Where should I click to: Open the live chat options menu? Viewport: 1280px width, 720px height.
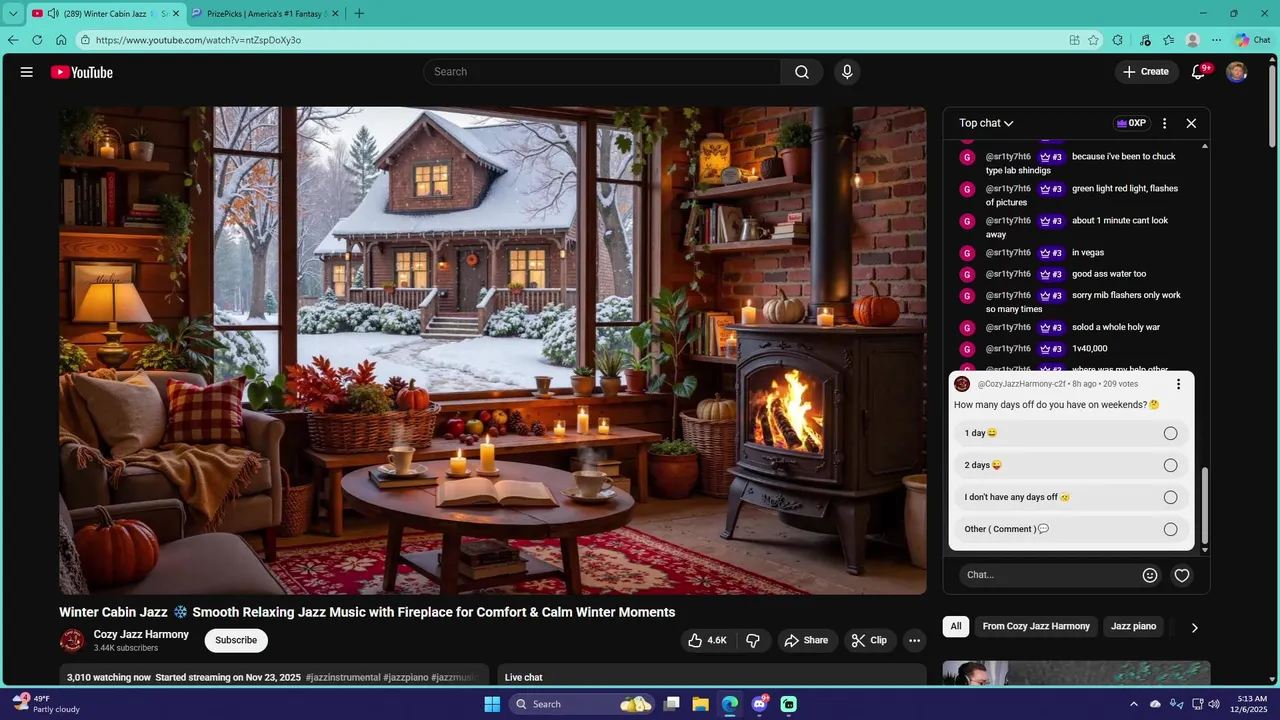point(1164,123)
